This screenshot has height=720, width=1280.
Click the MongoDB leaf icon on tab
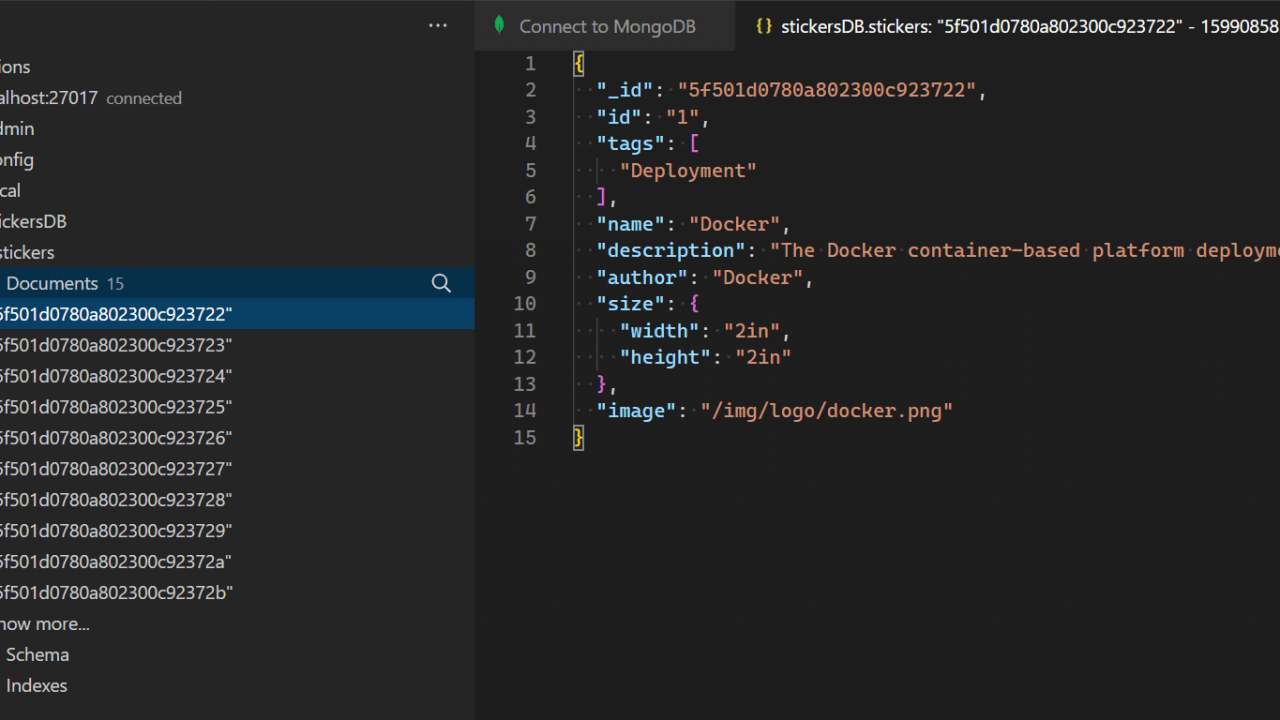tap(499, 26)
